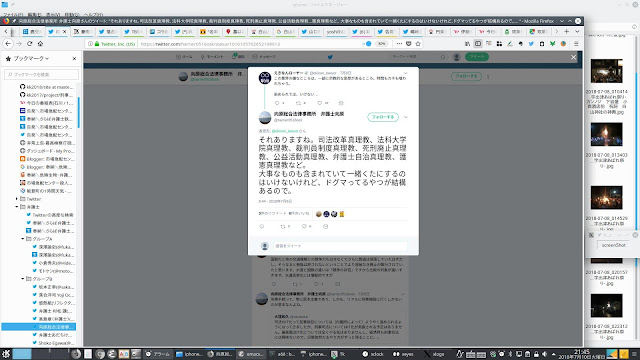The image size is (640, 360).
Task: Click the Firefox forward arrow
Action: pos(19,44)
